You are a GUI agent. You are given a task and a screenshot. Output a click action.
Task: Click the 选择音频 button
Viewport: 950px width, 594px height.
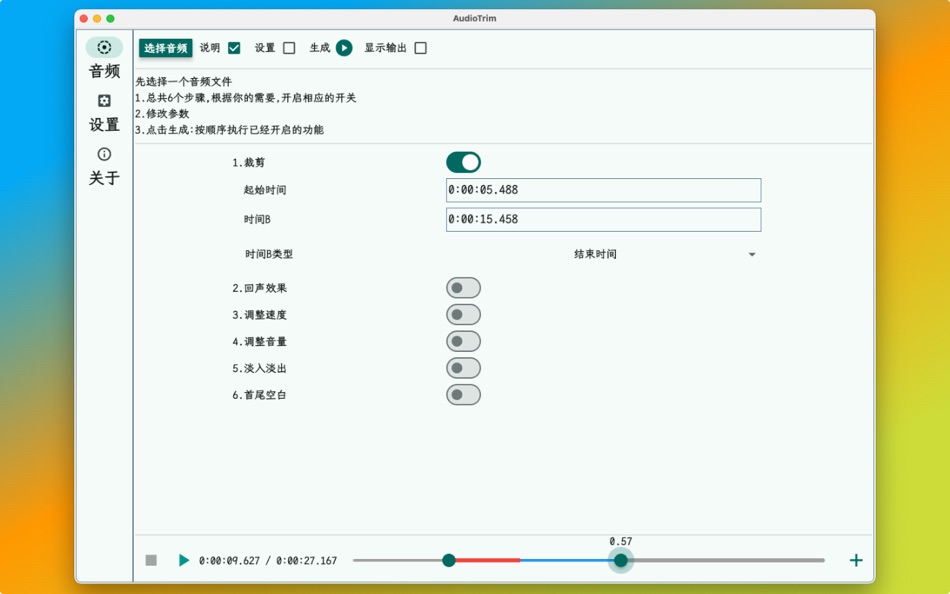coord(164,47)
